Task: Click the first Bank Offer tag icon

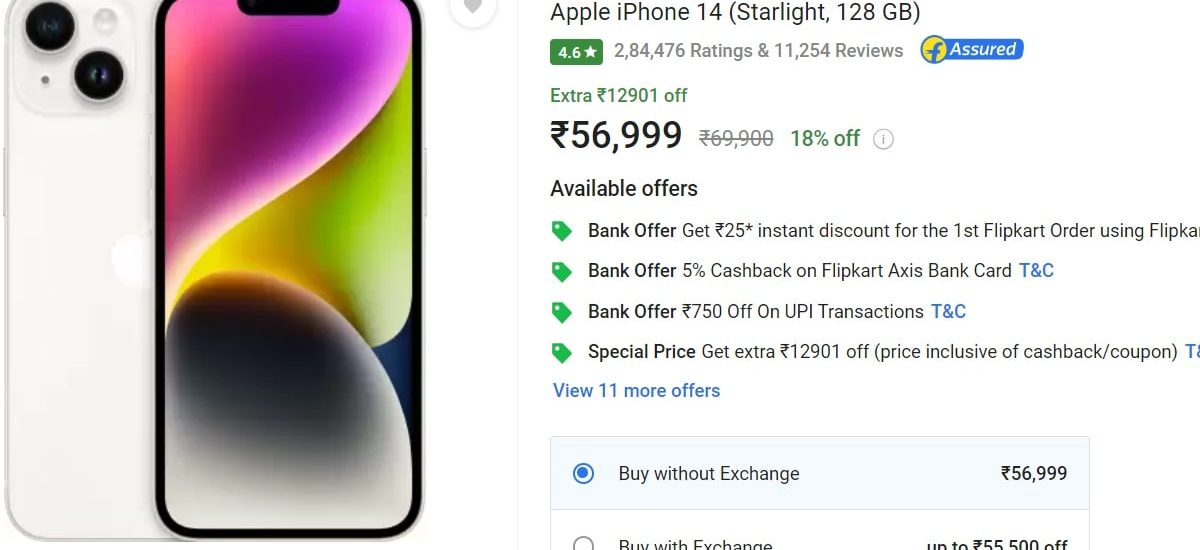Action: click(562, 231)
